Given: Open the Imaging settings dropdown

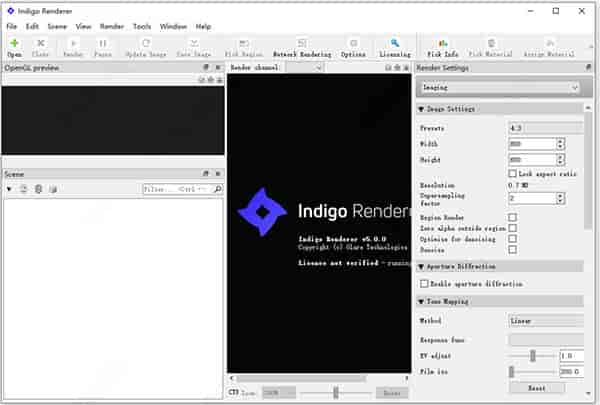Looking at the screenshot, I should 498,88.
